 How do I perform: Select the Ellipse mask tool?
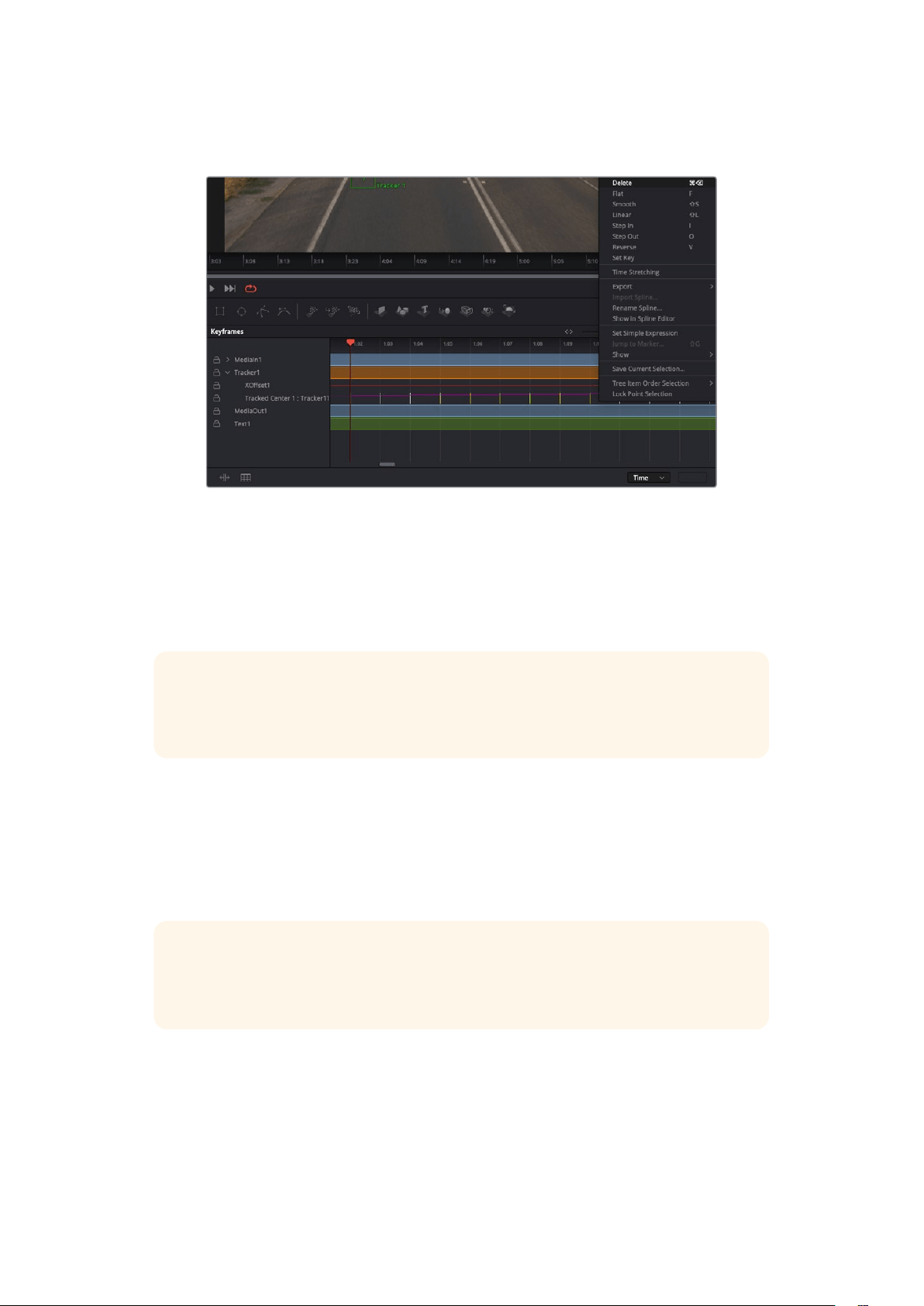(241, 311)
